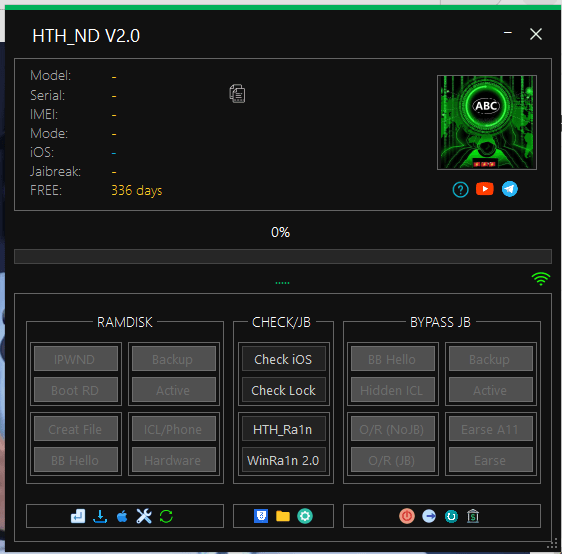This screenshot has height=554, width=562.
Task: Click the blue return-arrow icon
Action: pos(78,516)
